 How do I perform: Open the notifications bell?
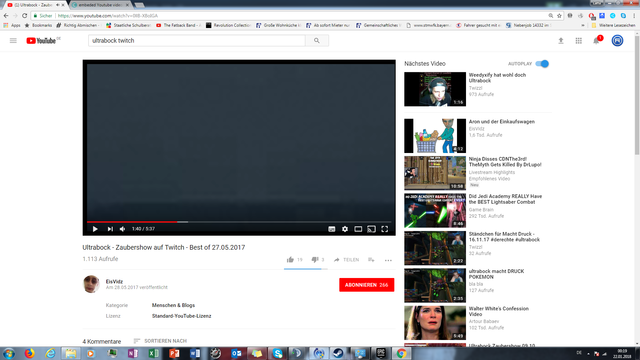point(596,40)
